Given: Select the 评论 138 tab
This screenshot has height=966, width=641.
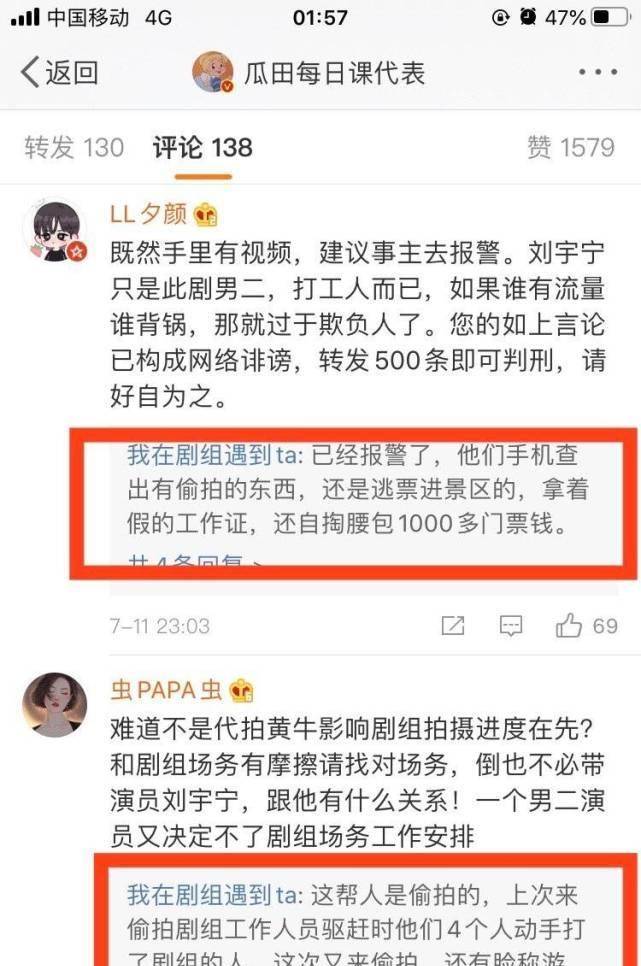Looking at the screenshot, I should coord(203,148).
